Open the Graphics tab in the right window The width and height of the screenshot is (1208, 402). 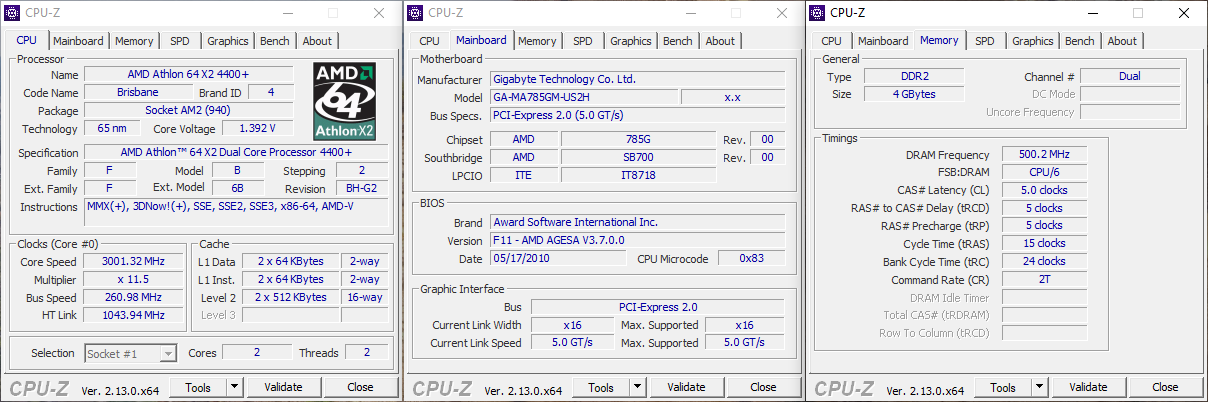tap(1033, 41)
